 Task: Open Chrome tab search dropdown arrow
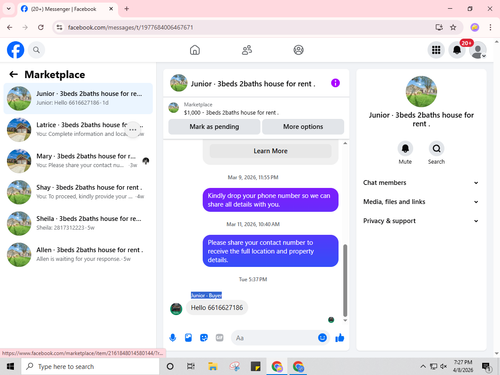tap(9, 9)
